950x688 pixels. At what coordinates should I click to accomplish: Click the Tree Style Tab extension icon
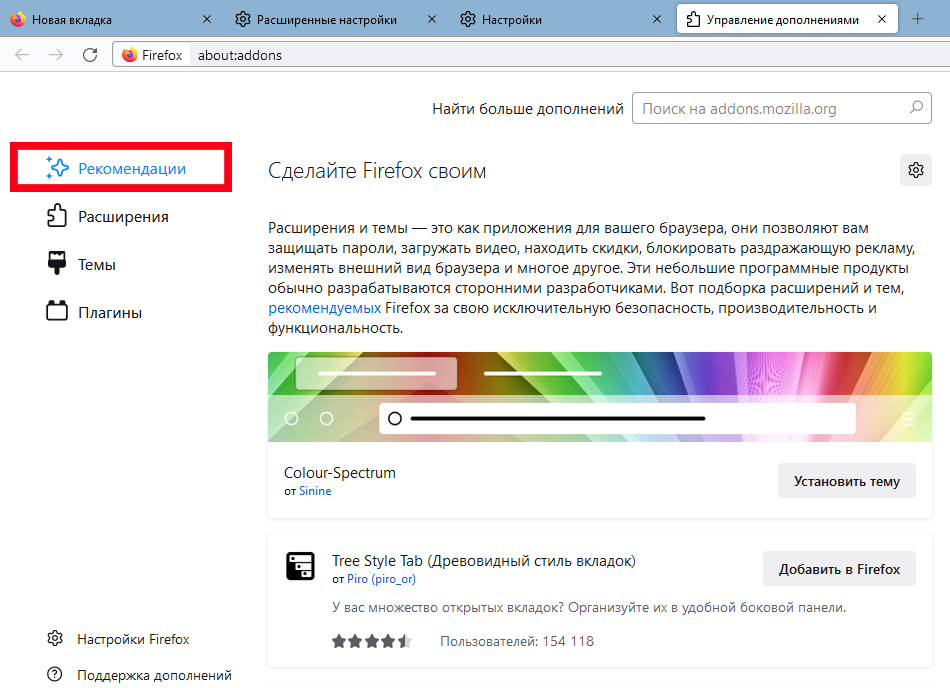click(x=300, y=566)
